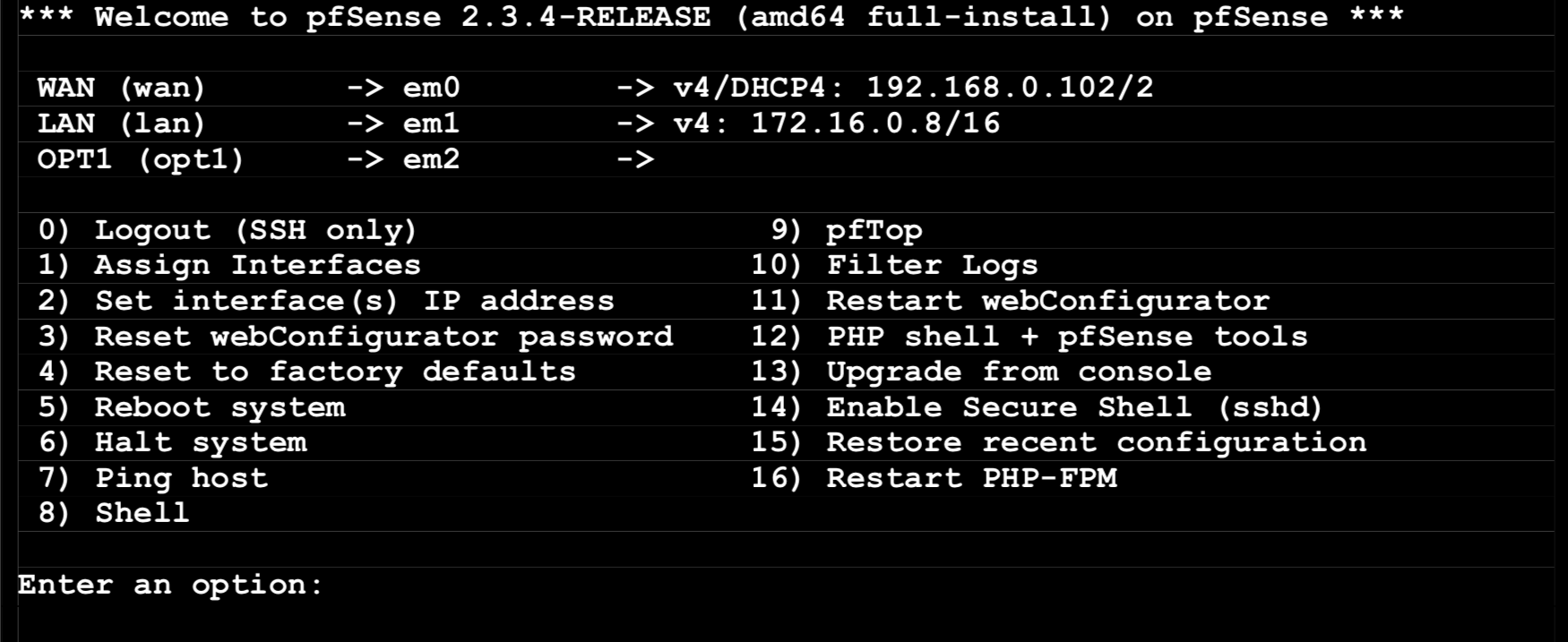The width and height of the screenshot is (1568, 642).
Task: Select Reset webConfigurator password option
Action: tap(356, 337)
